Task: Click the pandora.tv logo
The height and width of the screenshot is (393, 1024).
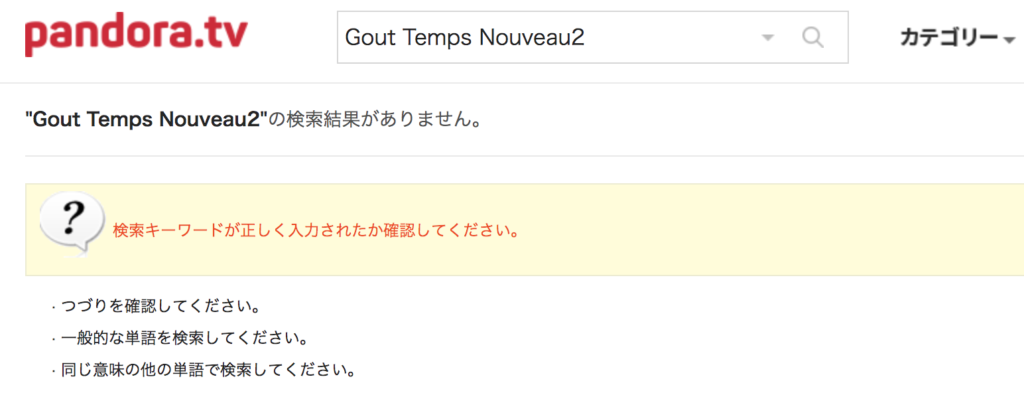Action: pyautogui.click(x=136, y=37)
